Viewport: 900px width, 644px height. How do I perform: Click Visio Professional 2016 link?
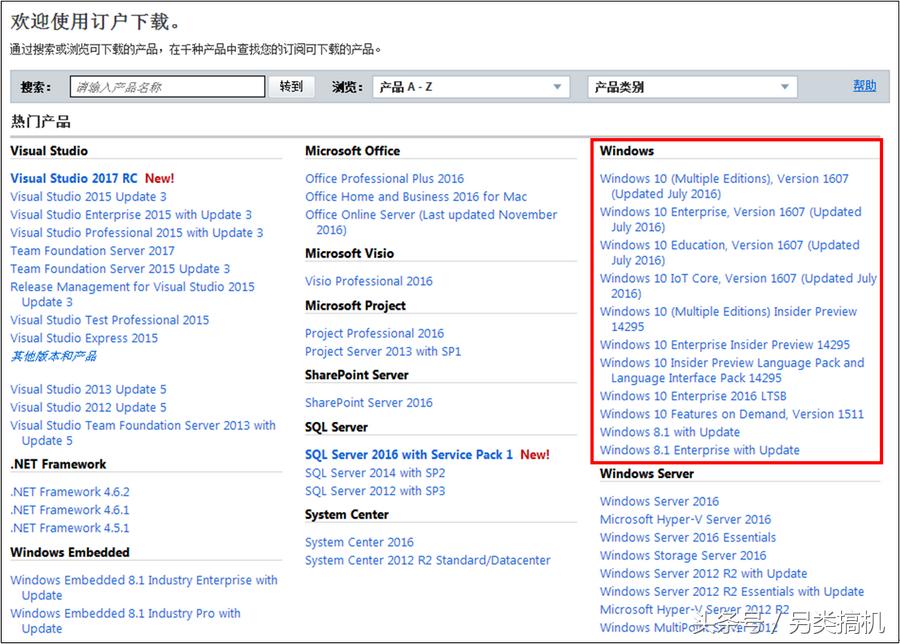tap(367, 280)
